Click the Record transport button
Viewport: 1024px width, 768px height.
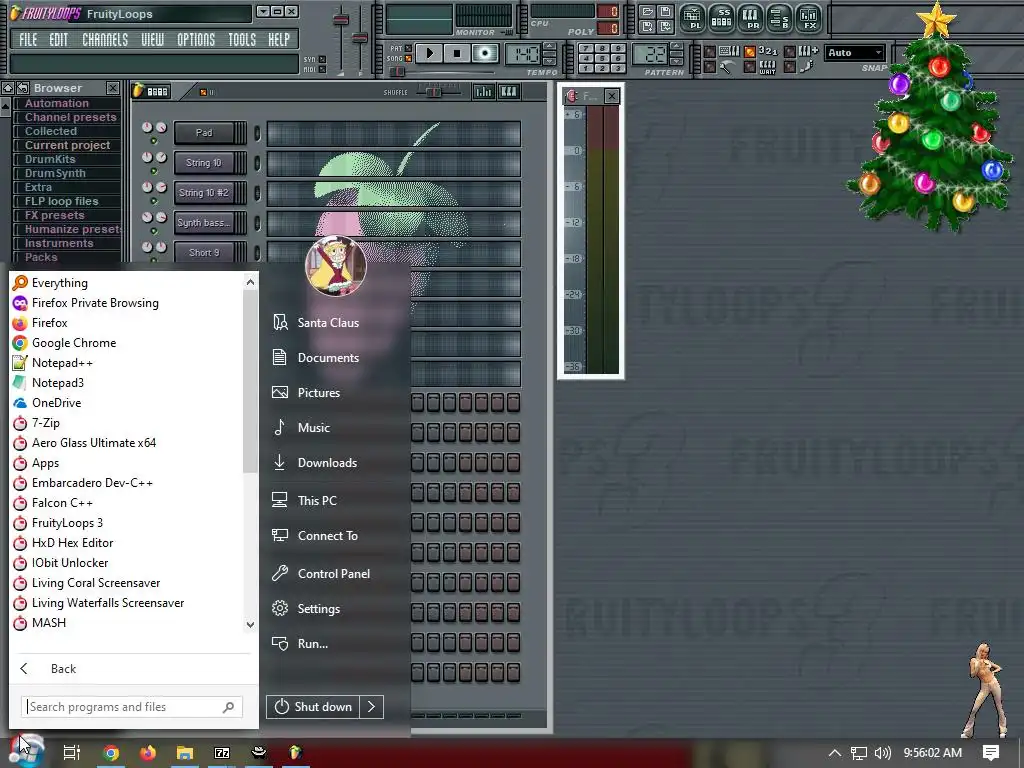click(x=485, y=53)
